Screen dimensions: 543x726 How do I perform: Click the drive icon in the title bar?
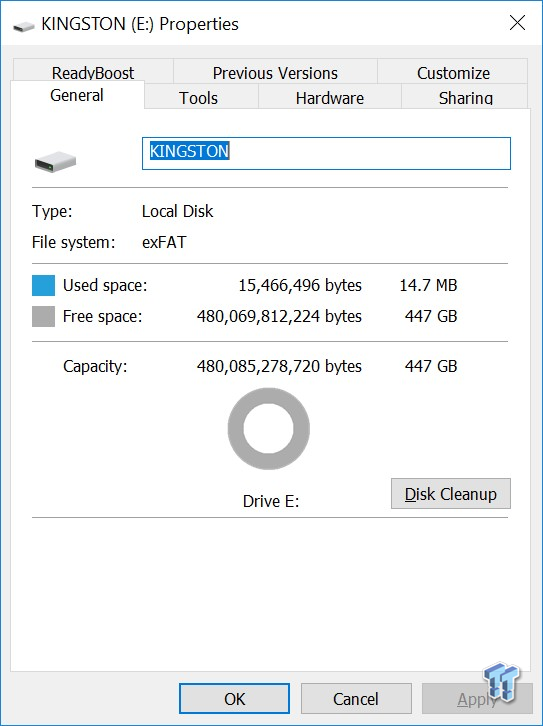pyautogui.click(x=24, y=26)
